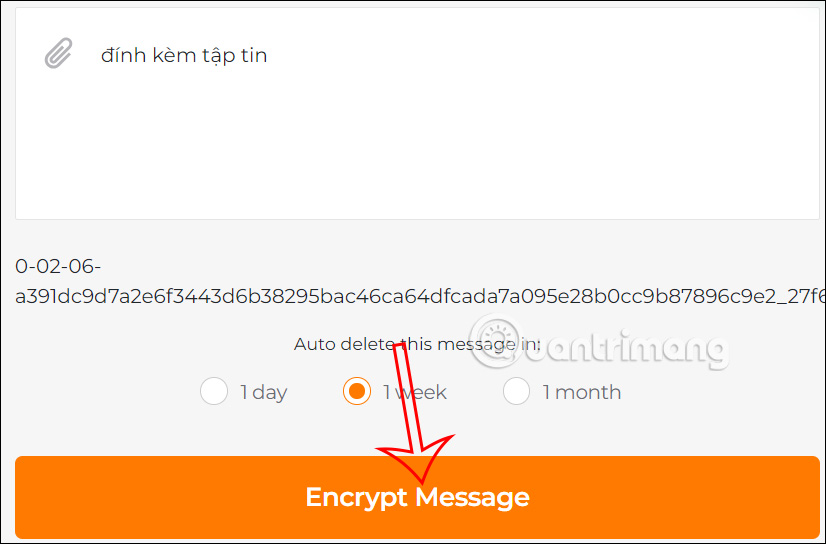Select the '1 day' radio button
This screenshot has width=826, height=544.
coord(214,391)
